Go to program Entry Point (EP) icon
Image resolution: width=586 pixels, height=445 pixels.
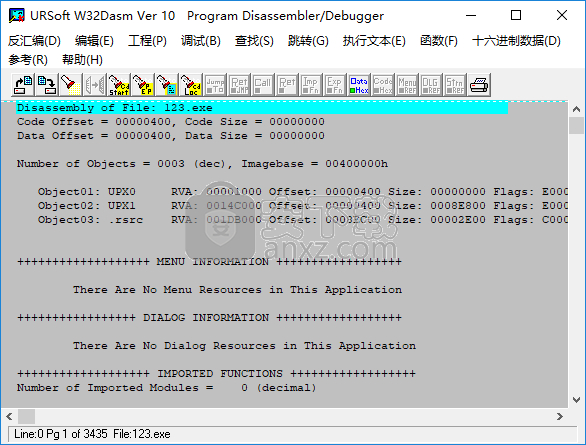pyautogui.click(x=143, y=85)
